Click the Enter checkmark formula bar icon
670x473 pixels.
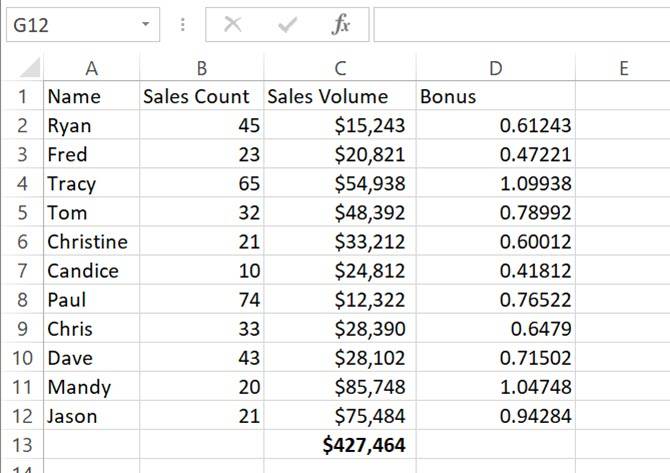(288, 25)
